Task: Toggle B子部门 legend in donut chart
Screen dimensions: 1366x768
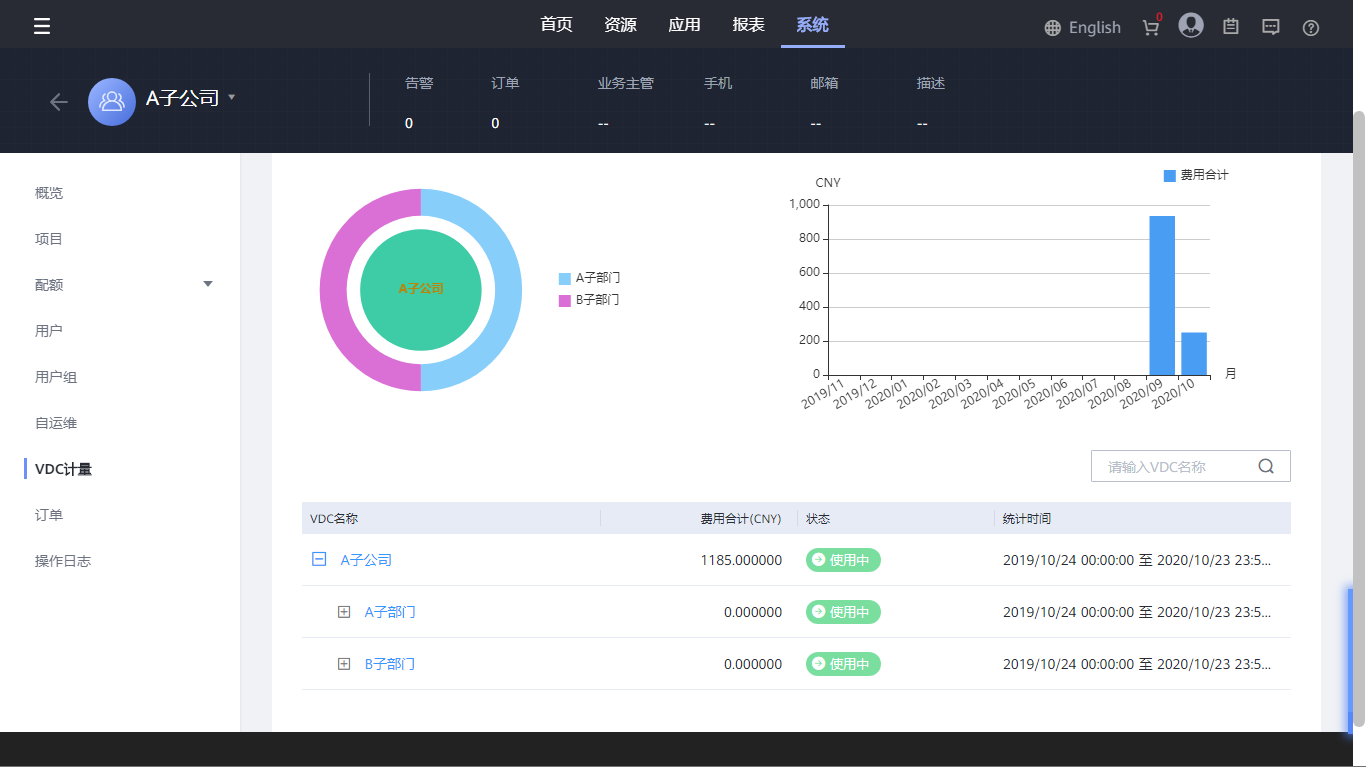Action: [x=590, y=300]
